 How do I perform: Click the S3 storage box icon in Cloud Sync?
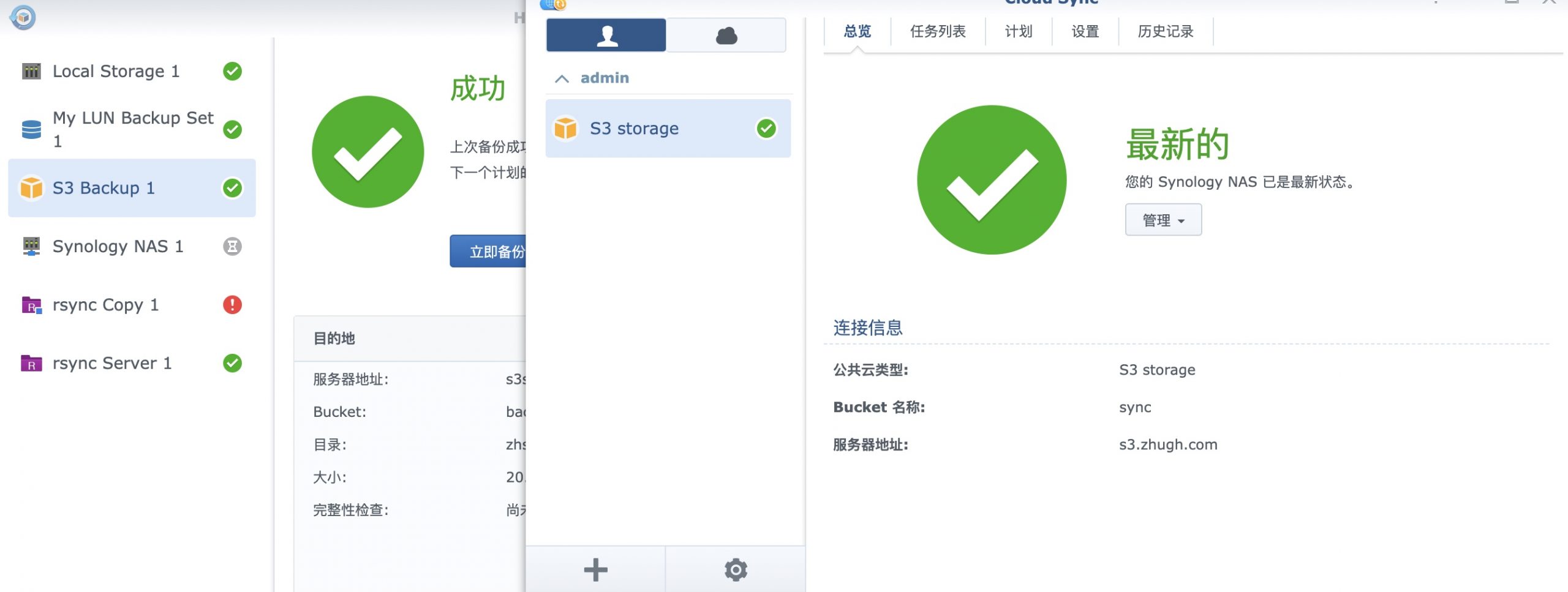[x=565, y=129]
